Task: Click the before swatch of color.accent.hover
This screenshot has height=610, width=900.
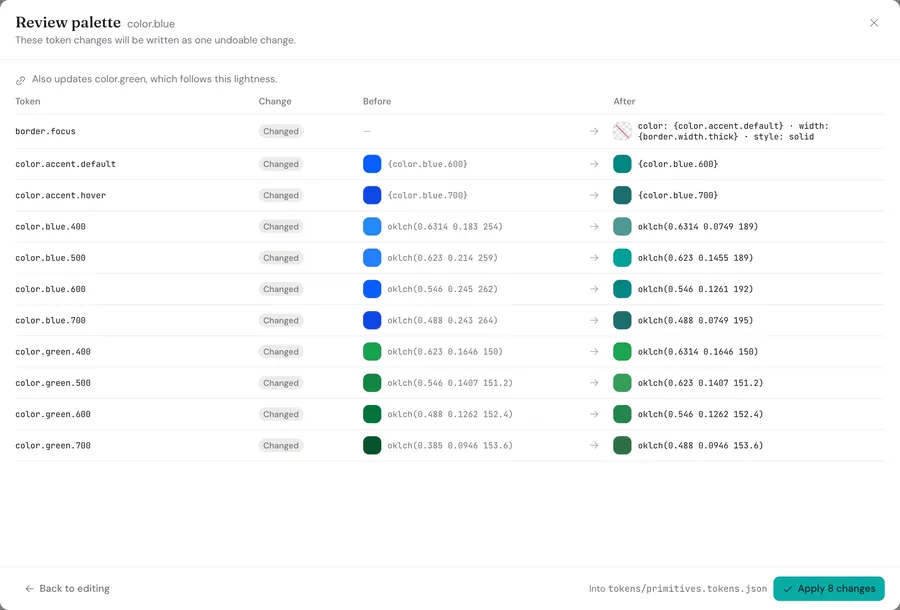Action: pyautogui.click(x=372, y=195)
